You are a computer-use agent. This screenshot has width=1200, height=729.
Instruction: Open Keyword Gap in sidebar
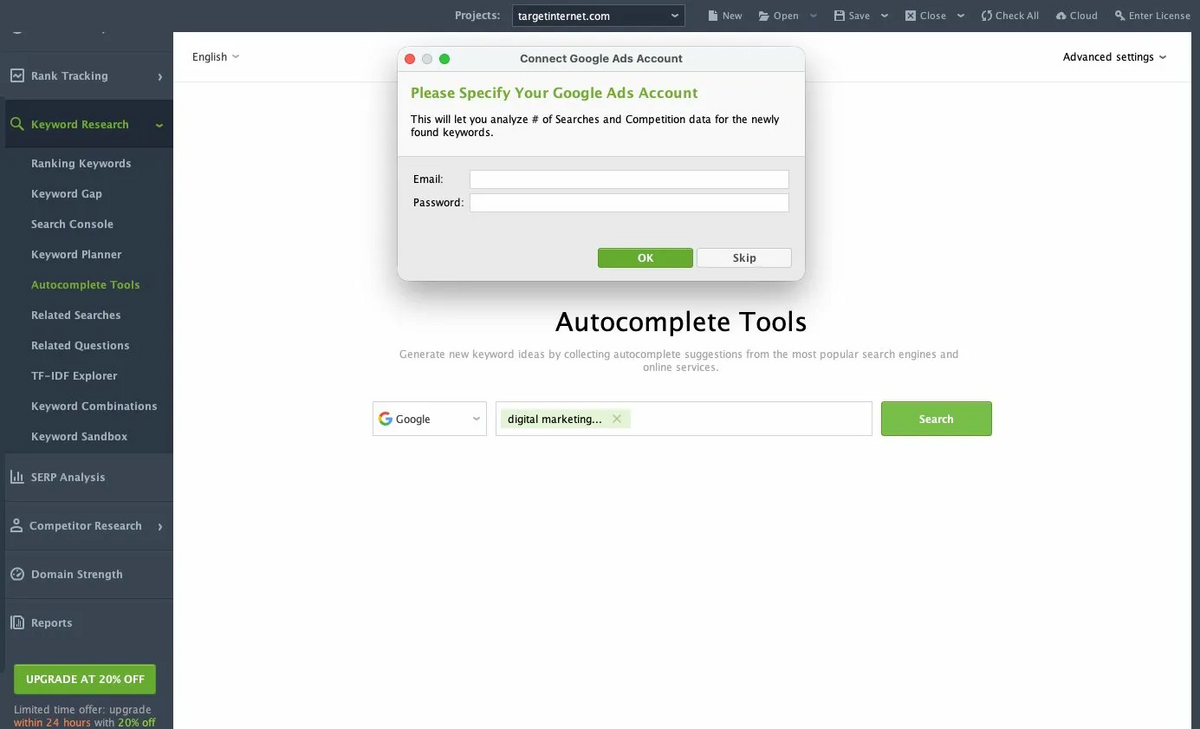(66, 194)
